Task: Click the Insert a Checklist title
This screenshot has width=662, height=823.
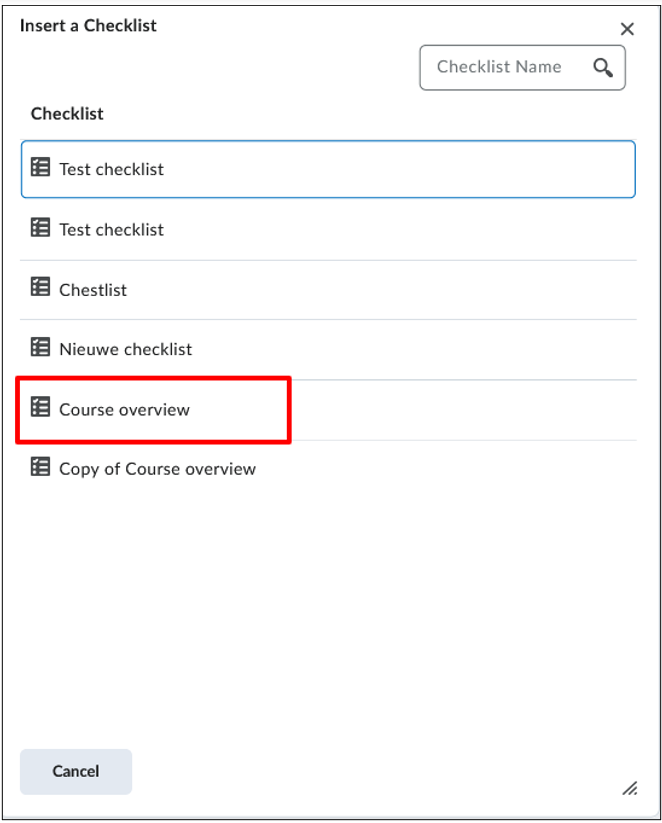Action: coord(88,26)
